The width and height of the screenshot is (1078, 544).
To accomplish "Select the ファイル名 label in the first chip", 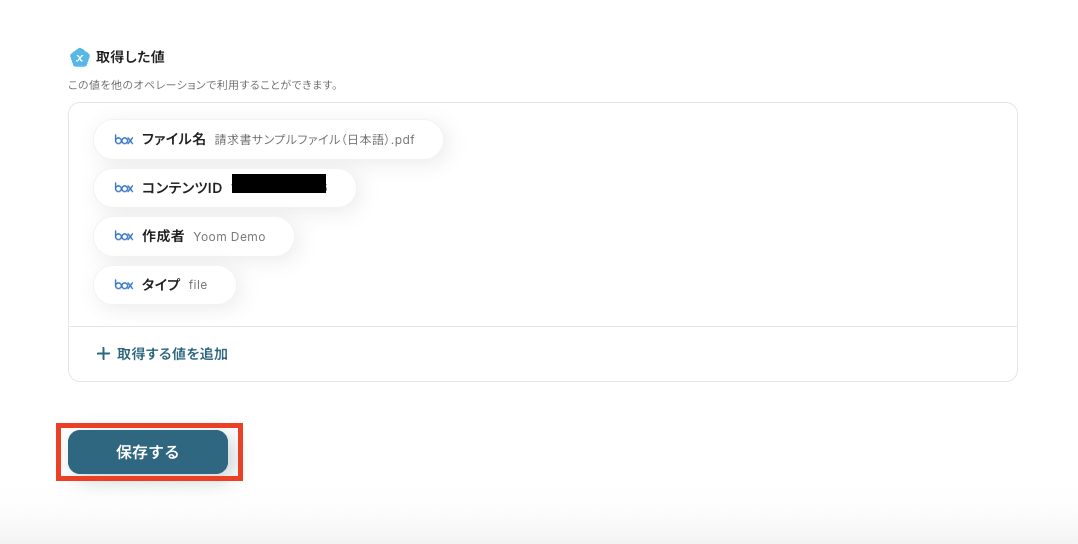I will (173, 140).
